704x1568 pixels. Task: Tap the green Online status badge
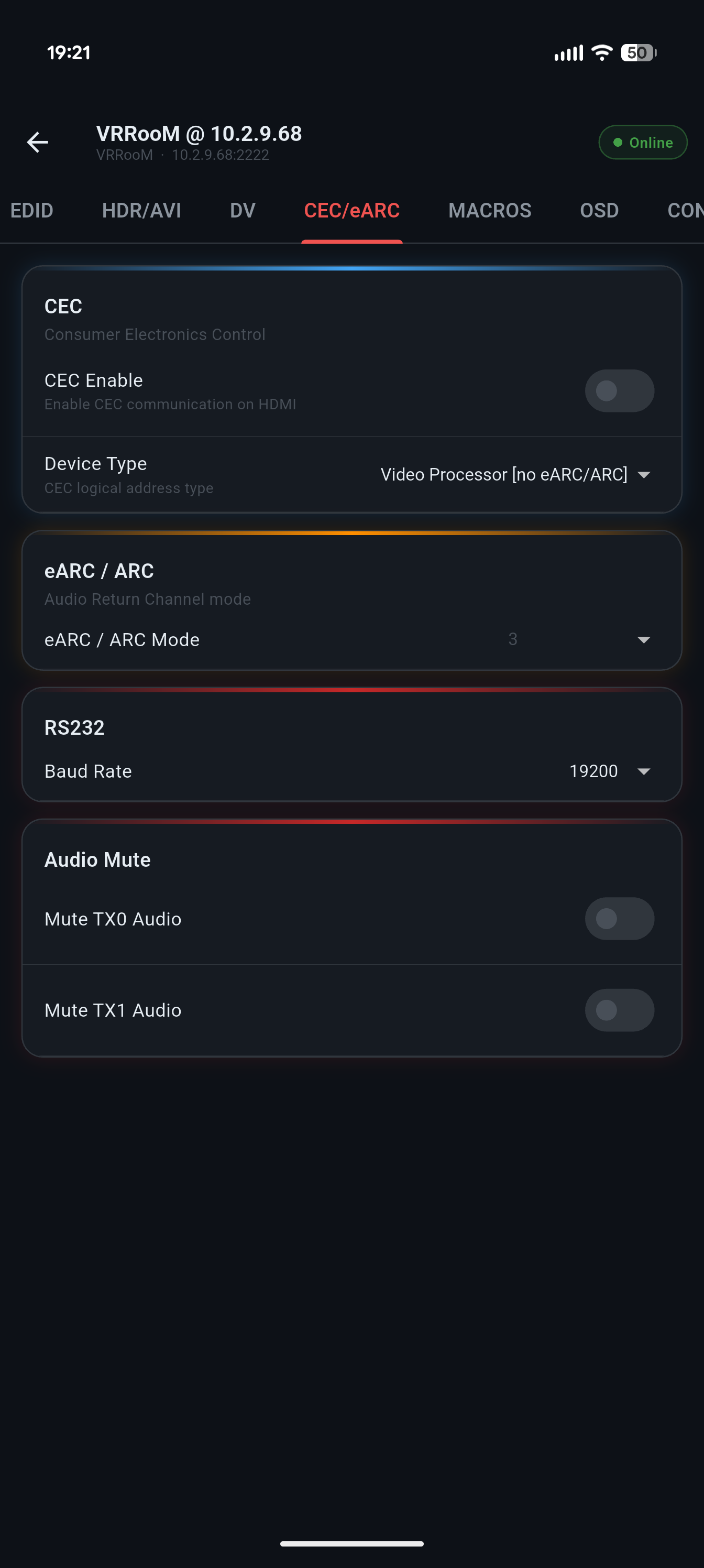coord(643,143)
